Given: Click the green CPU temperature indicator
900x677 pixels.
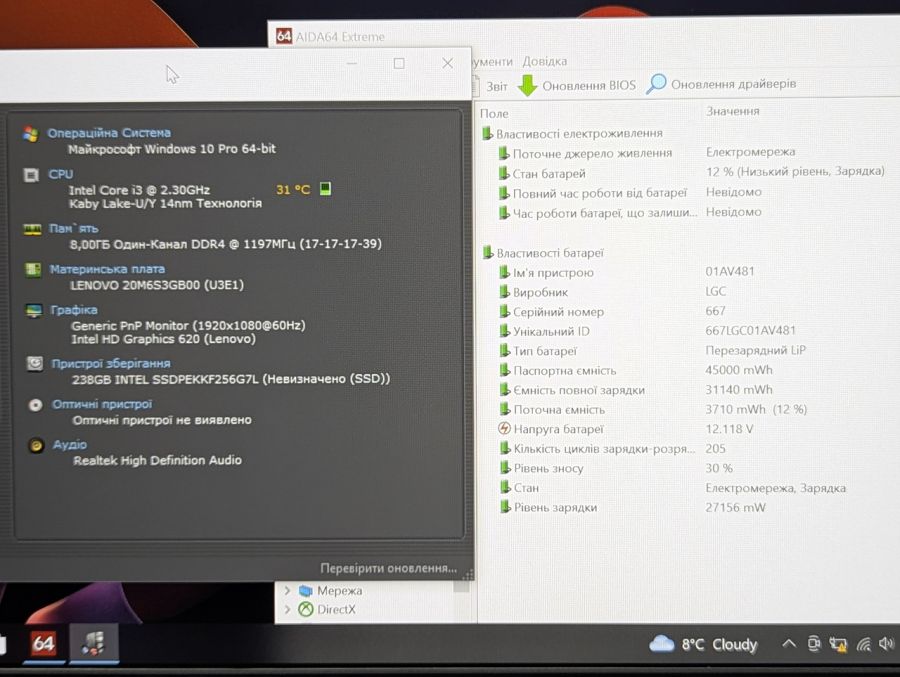Looking at the screenshot, I should point(325,188).
